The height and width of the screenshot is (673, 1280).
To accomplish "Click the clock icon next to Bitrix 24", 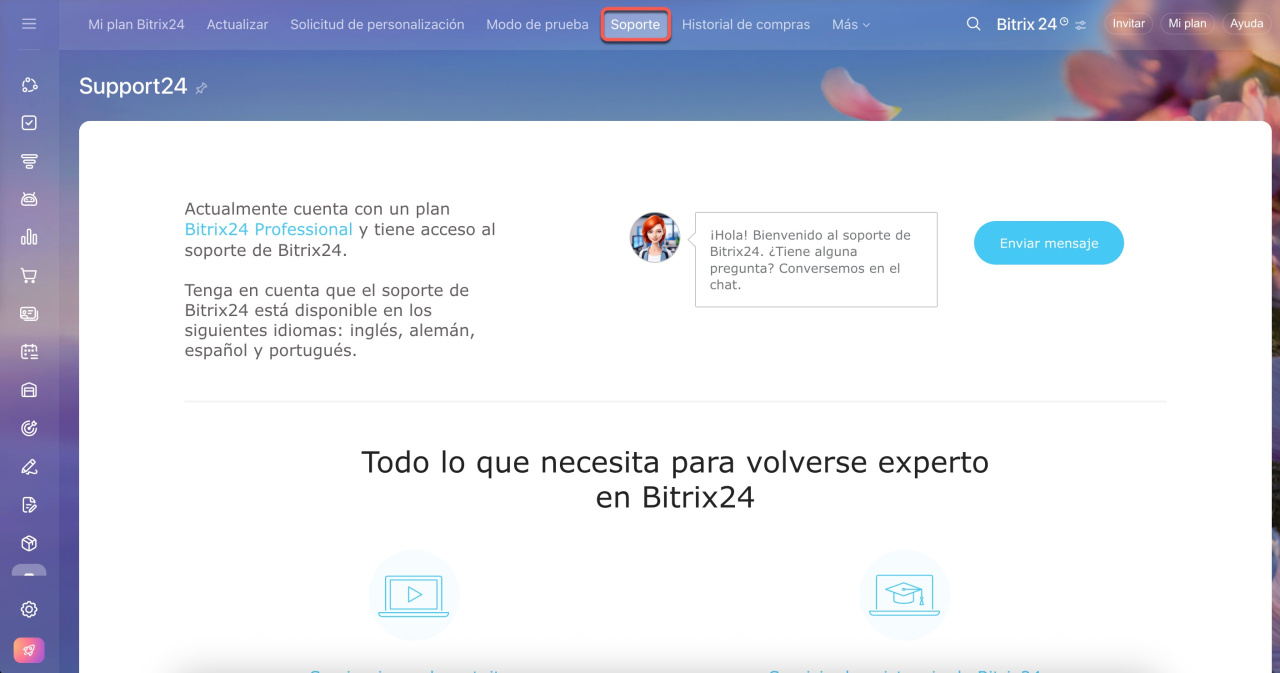I will coord(1064,21).
